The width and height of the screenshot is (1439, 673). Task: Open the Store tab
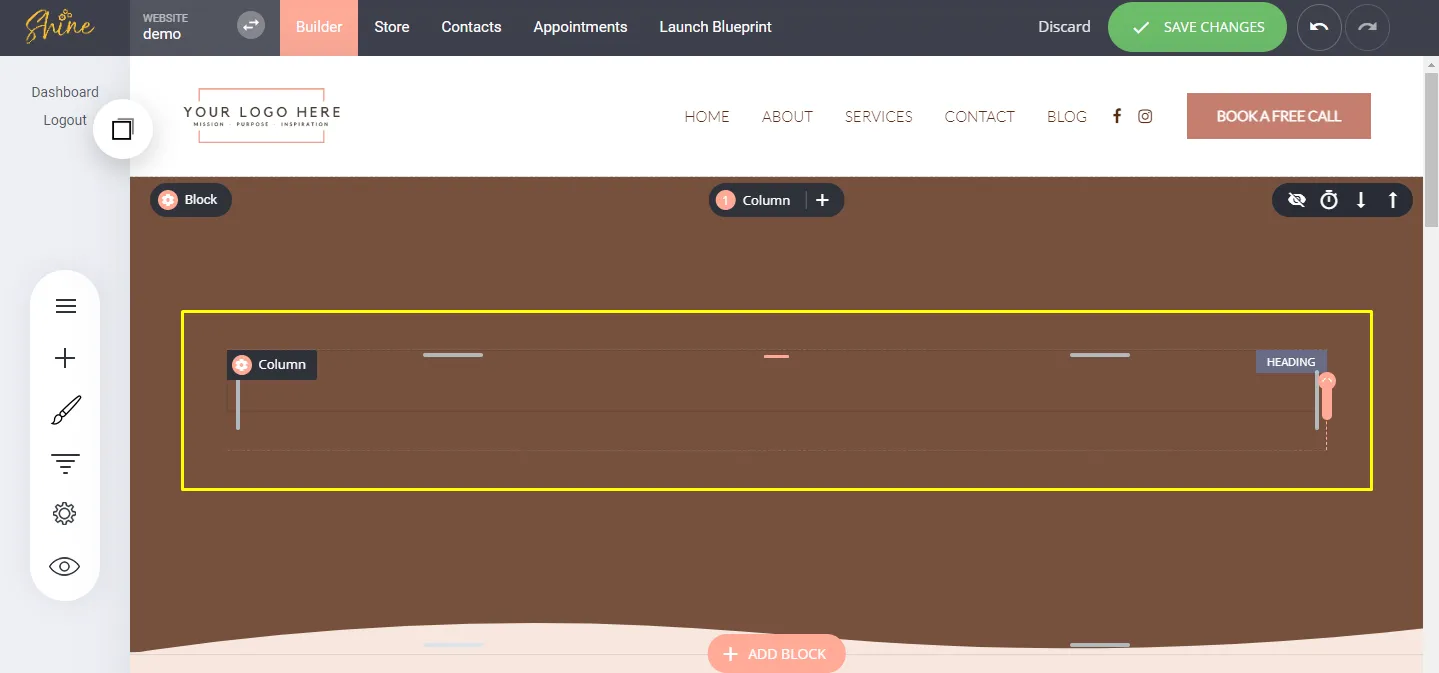click(x=392, y=27)
